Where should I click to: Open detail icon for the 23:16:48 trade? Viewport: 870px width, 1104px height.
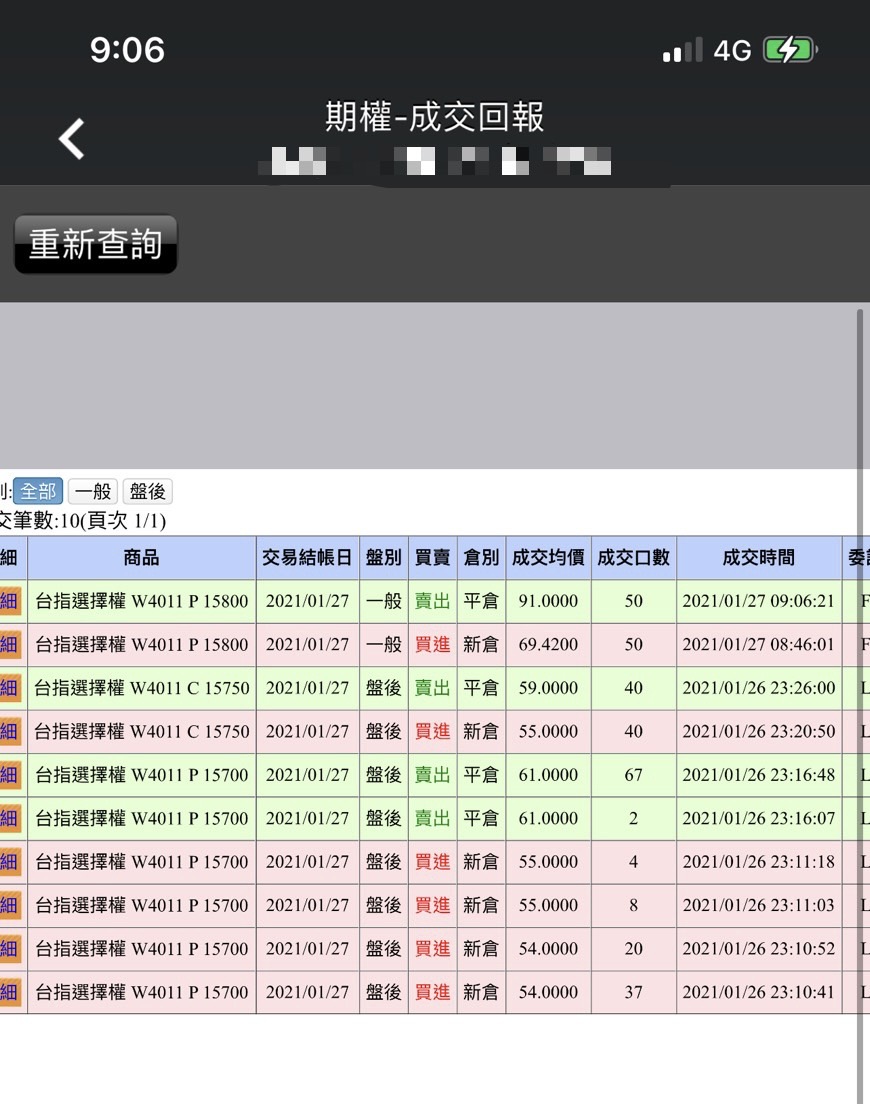click(10, 775)
